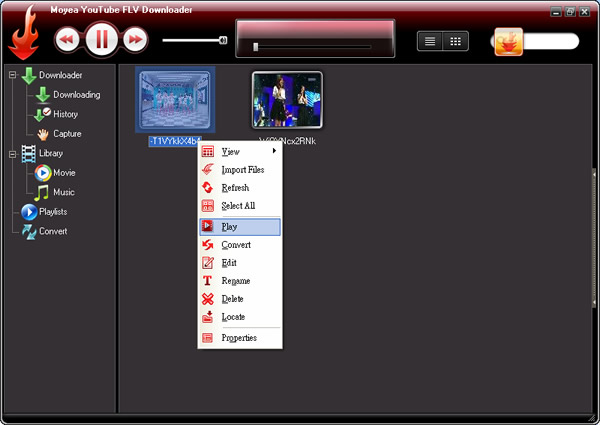The width and height of the screenshot is (600, 425).
Task: Click the -T1VYkkX4b4 file name label
Action: click(x=174, y=141)
